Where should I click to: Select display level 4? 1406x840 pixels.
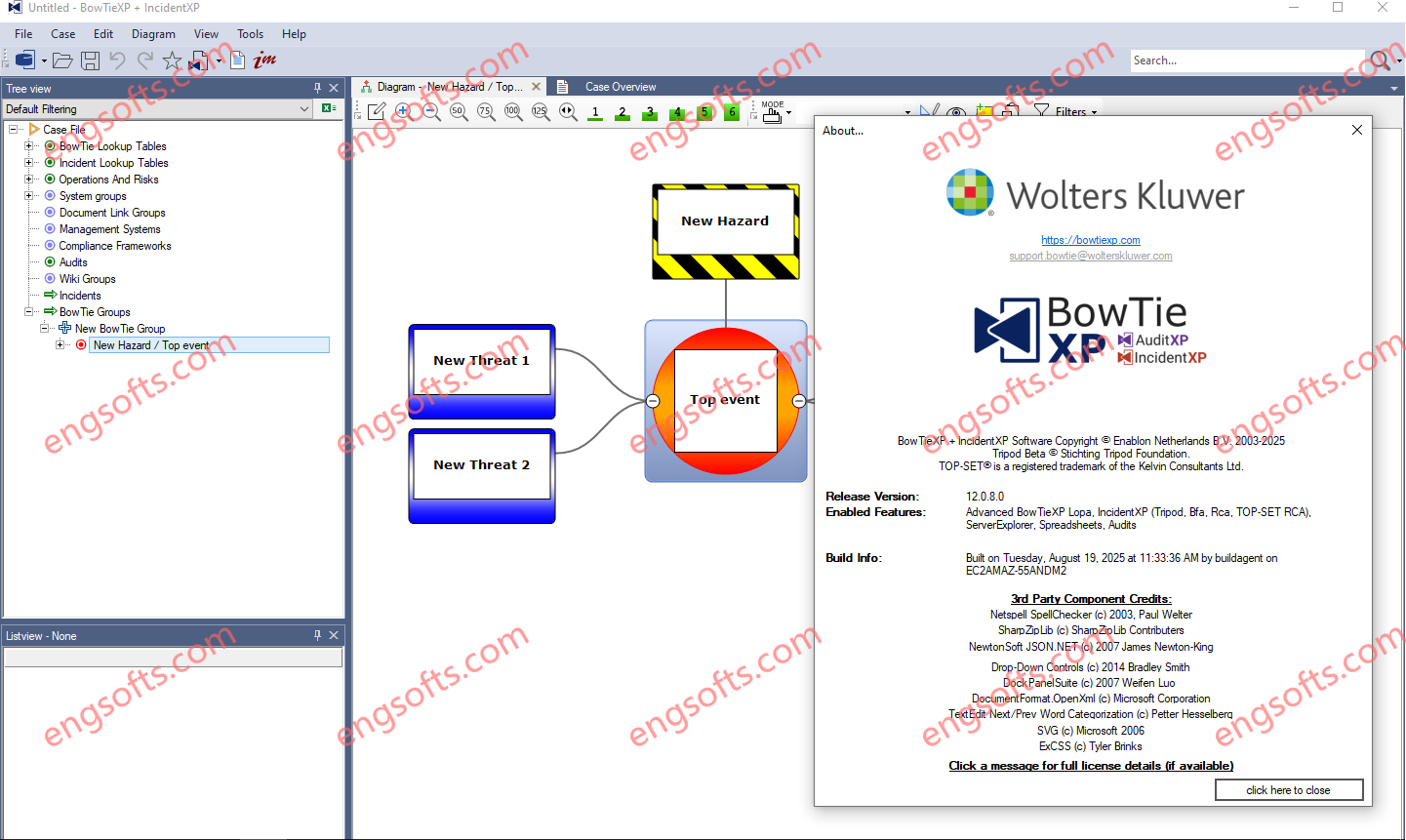click(677, 112)
